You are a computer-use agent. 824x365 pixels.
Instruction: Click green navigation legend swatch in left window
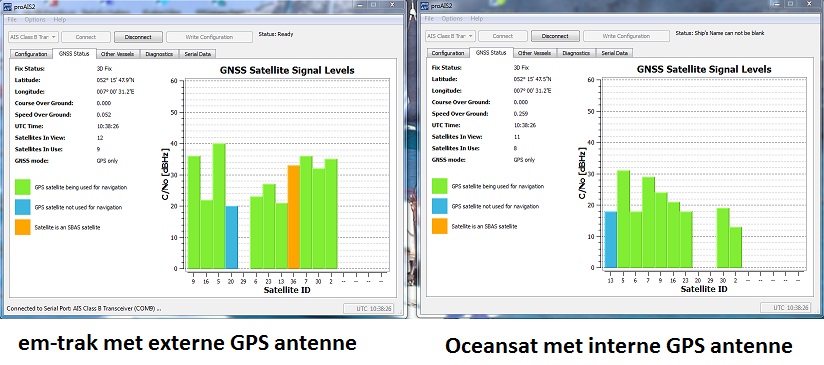point(23,187)
